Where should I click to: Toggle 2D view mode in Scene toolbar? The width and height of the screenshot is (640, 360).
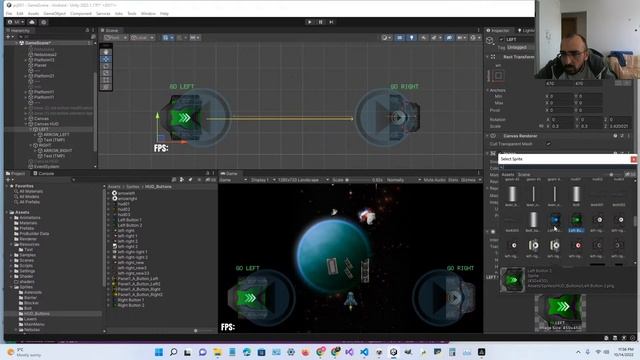pos(400,38)
